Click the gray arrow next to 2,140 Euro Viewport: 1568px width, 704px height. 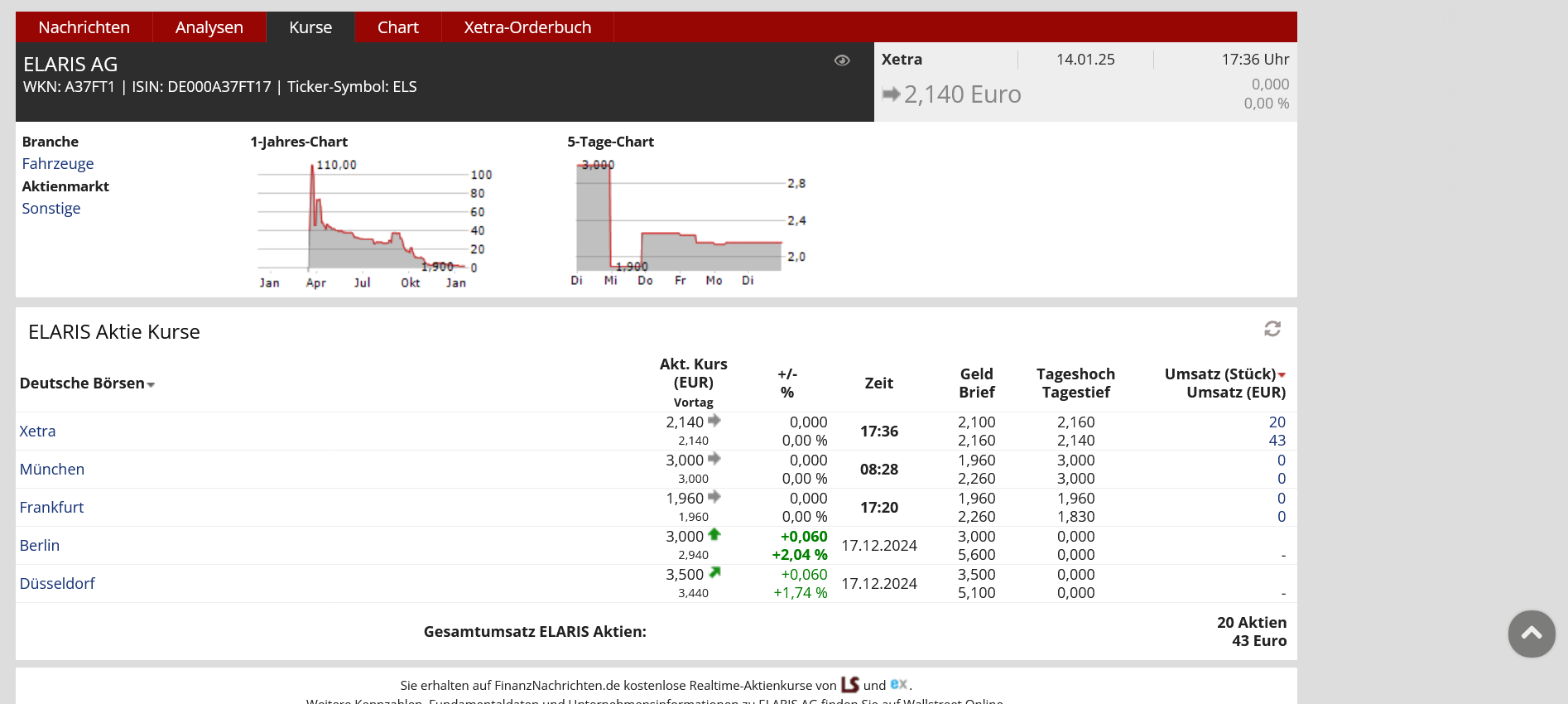coord(891,94)
